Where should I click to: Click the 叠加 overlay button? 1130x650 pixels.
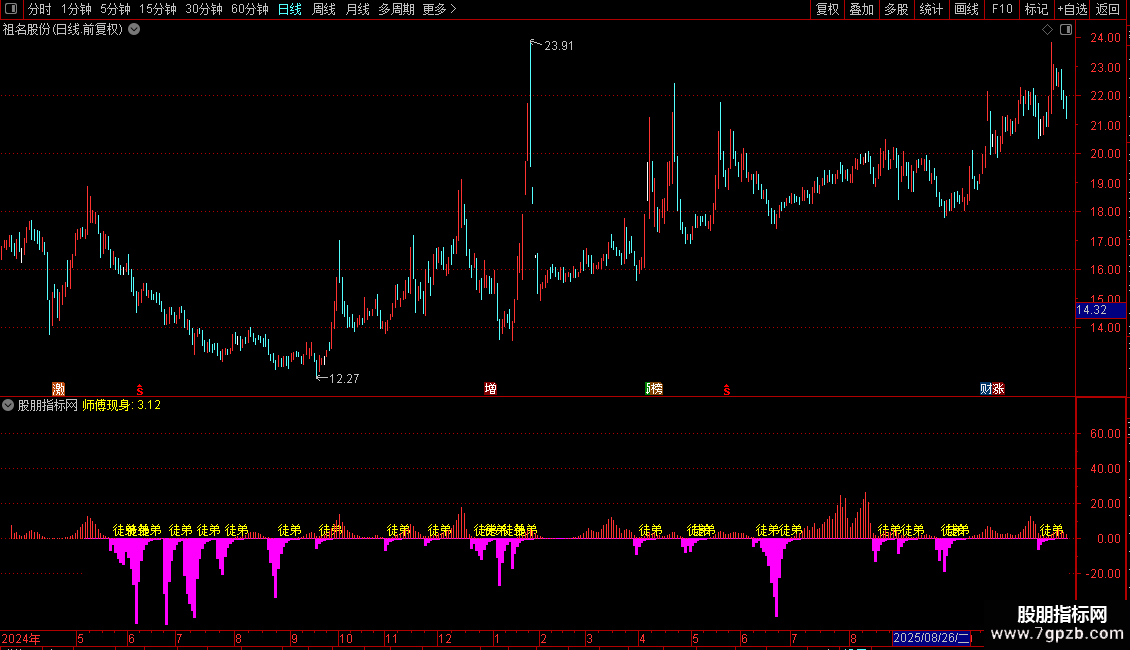pos(861,9)
